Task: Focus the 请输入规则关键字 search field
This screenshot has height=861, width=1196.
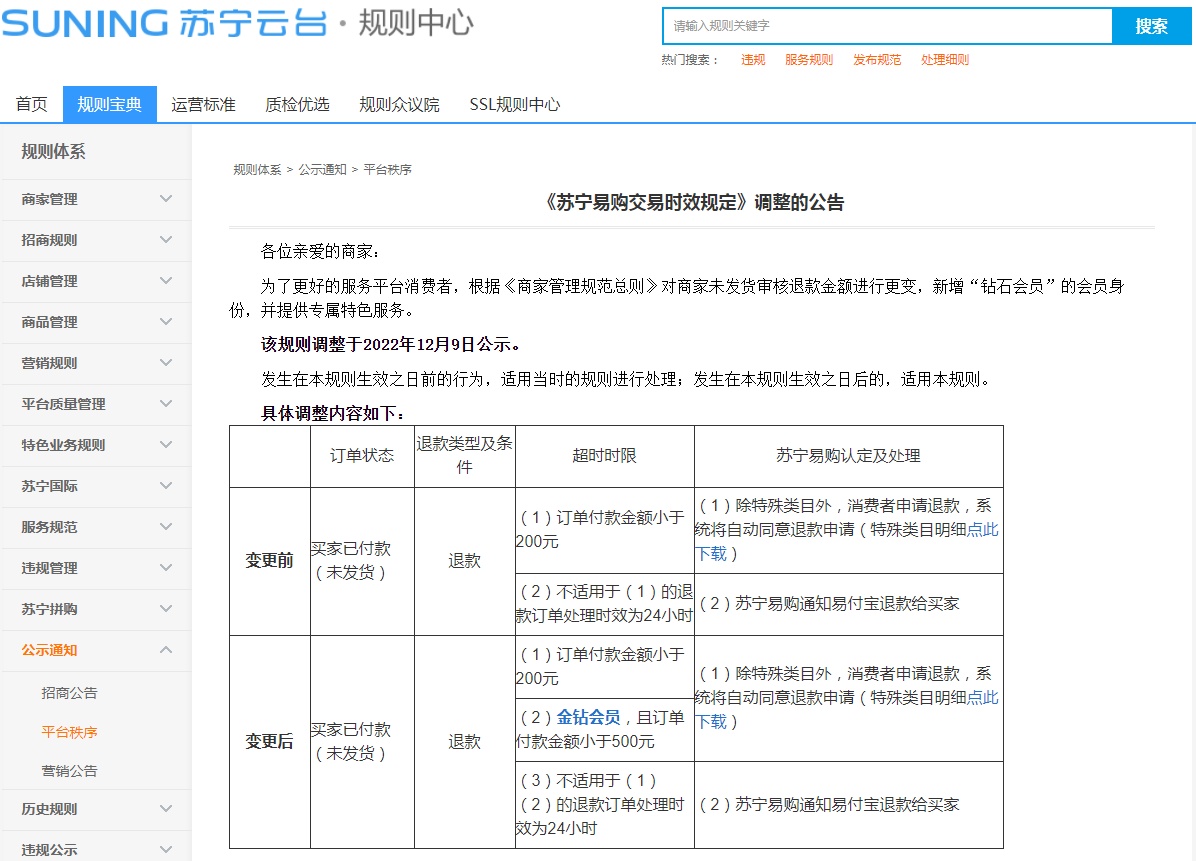Action: (x=887, y=26)
